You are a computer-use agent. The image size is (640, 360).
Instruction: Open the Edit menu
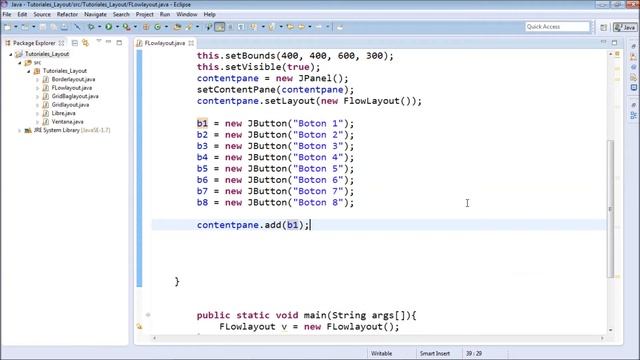(22, 14)
